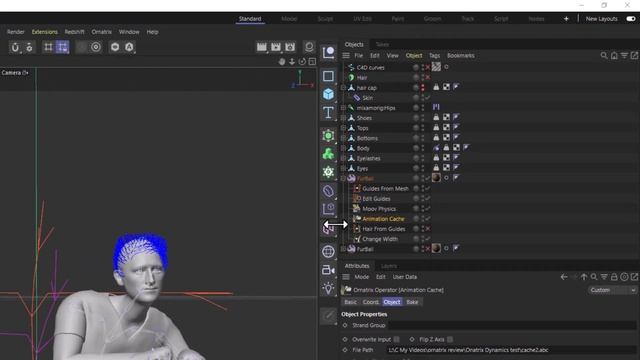Select the Guides From Mesh operator
640x360 pixels.
(385, 189)
